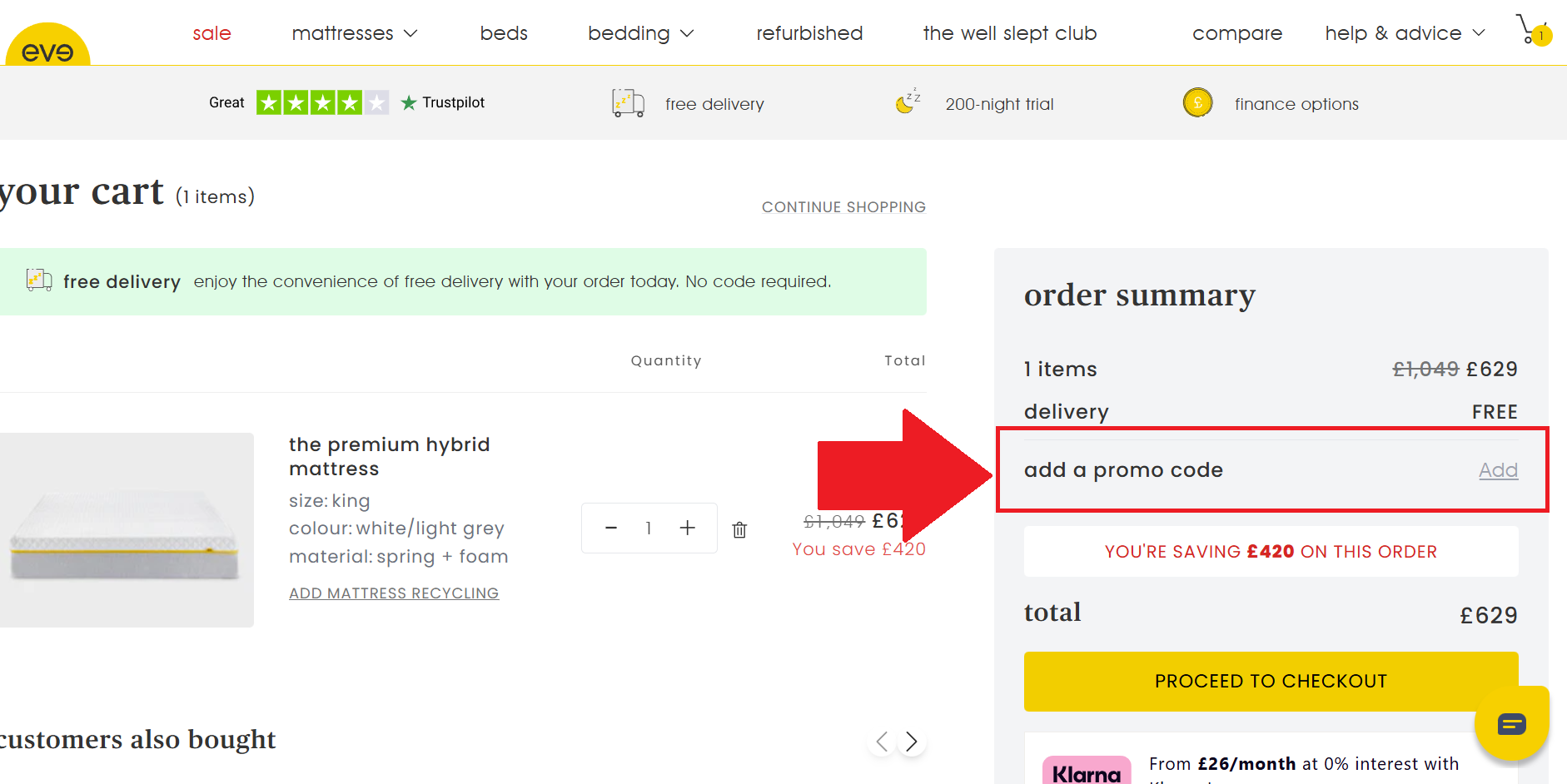
Task: Show next customers also bought items
Action: (912, 741)
